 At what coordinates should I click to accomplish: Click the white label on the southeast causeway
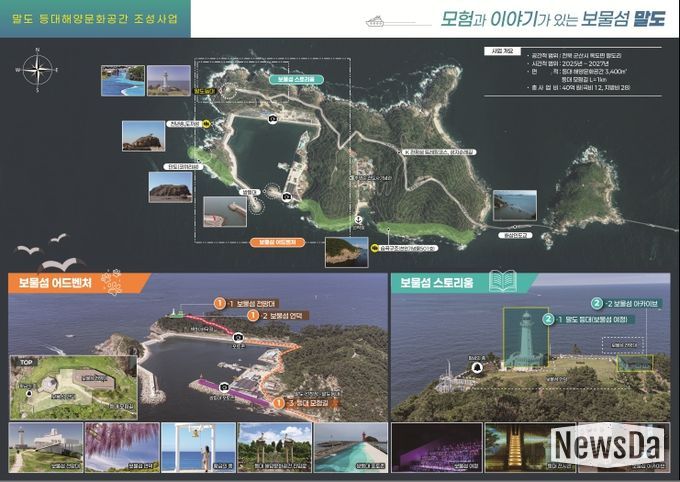coord(515,235)
